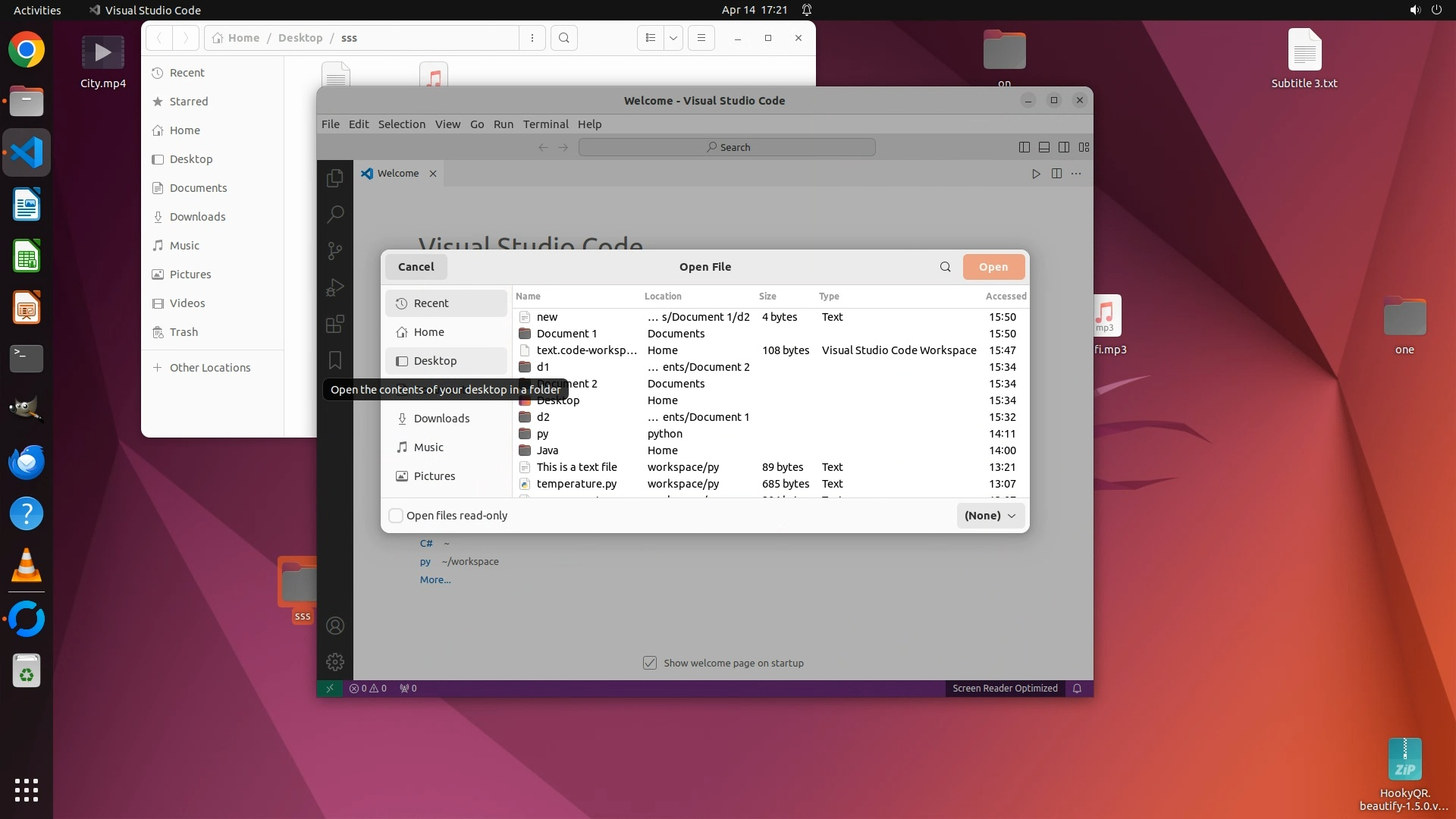Click the notifications bell in the status bar
This screenshot has width=1456, height=819.
point(1077,689)
